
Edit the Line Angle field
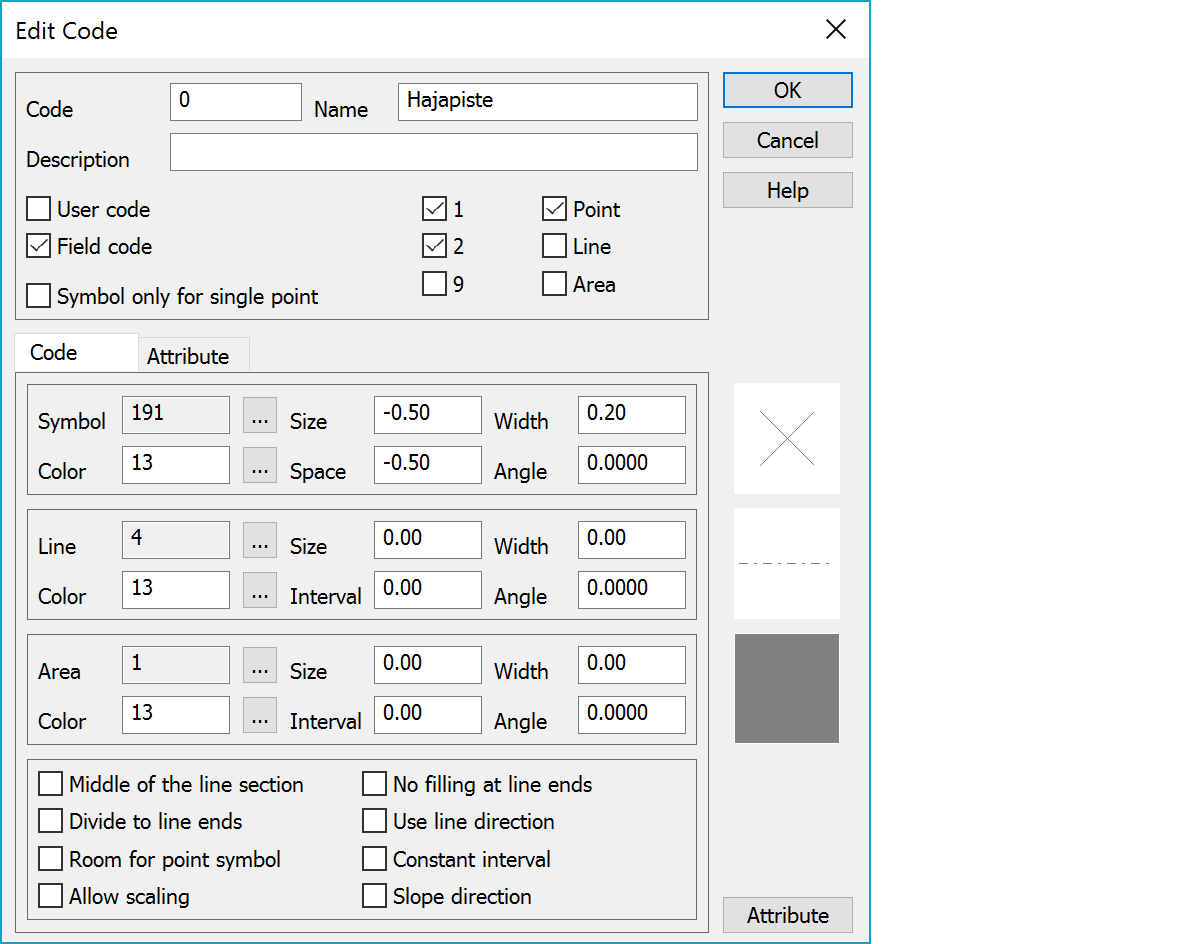632,590
